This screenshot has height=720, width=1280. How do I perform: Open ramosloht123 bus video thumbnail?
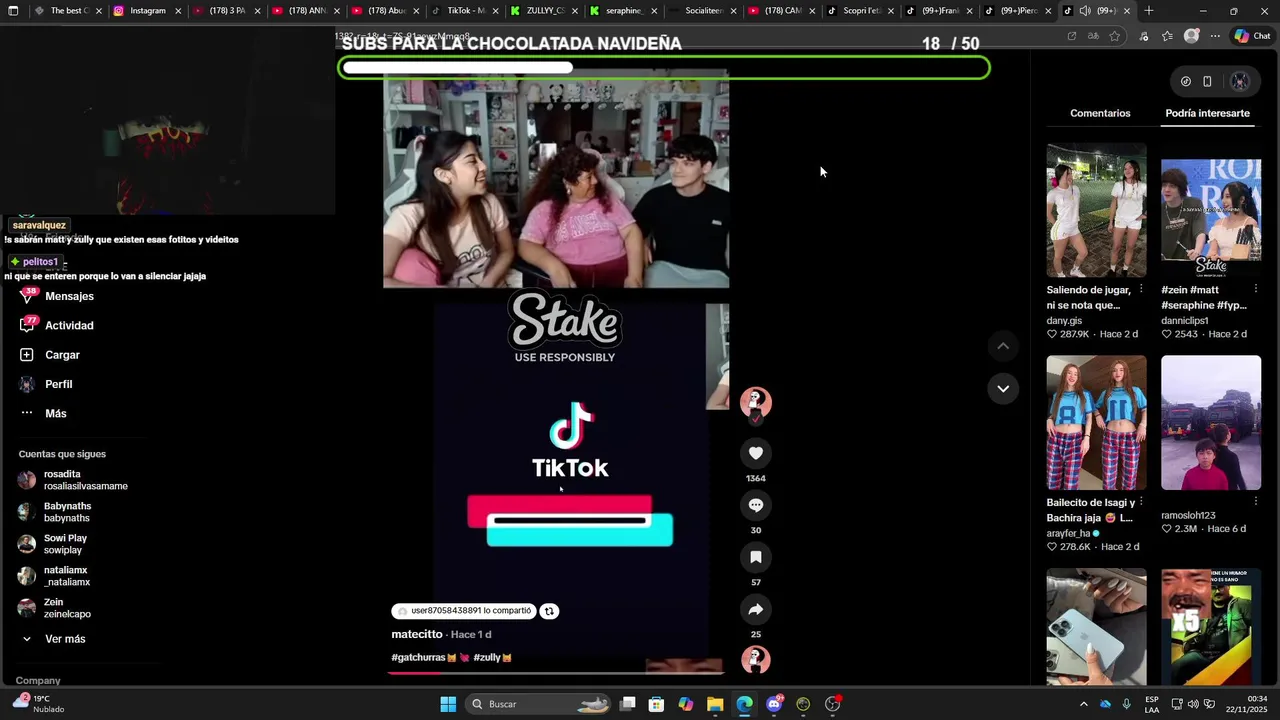click(x=1211, y=423)
